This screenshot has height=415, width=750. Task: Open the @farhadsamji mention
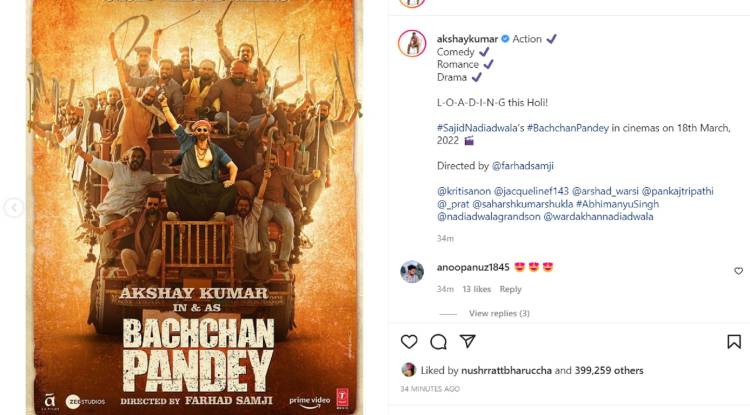(x=523, y=165)
